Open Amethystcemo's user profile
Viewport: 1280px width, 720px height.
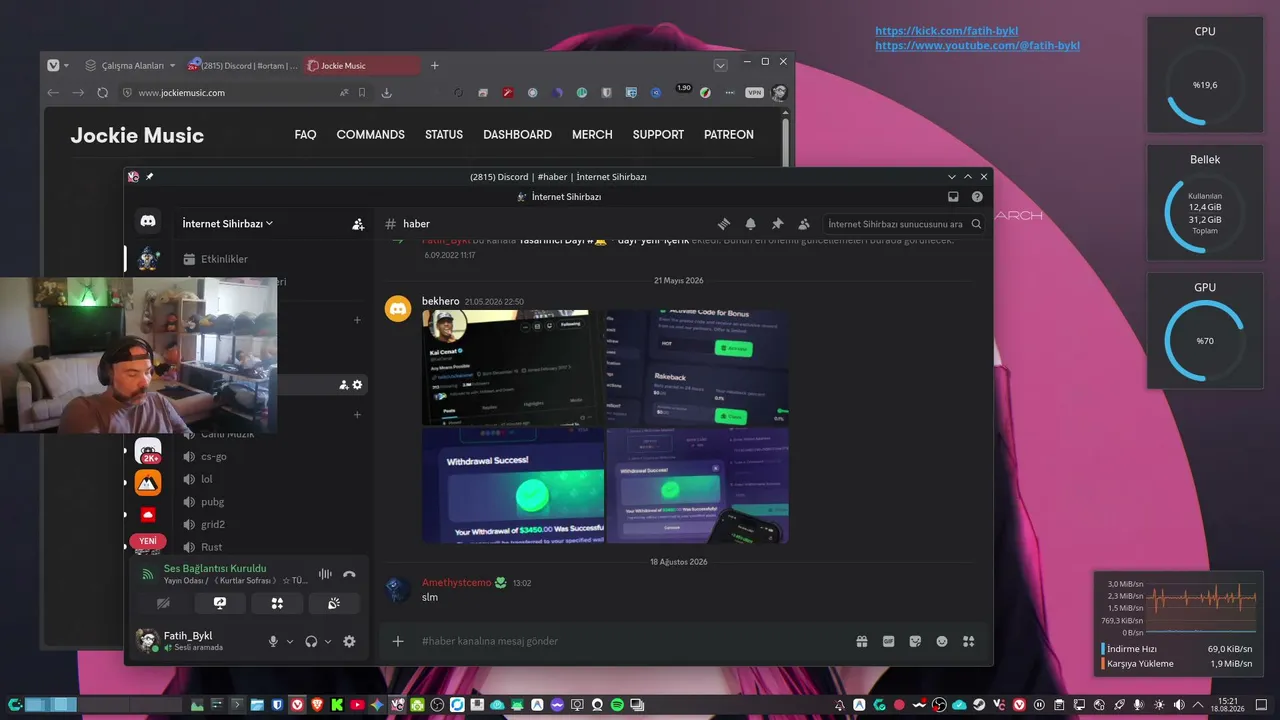[x=457, y=582]
